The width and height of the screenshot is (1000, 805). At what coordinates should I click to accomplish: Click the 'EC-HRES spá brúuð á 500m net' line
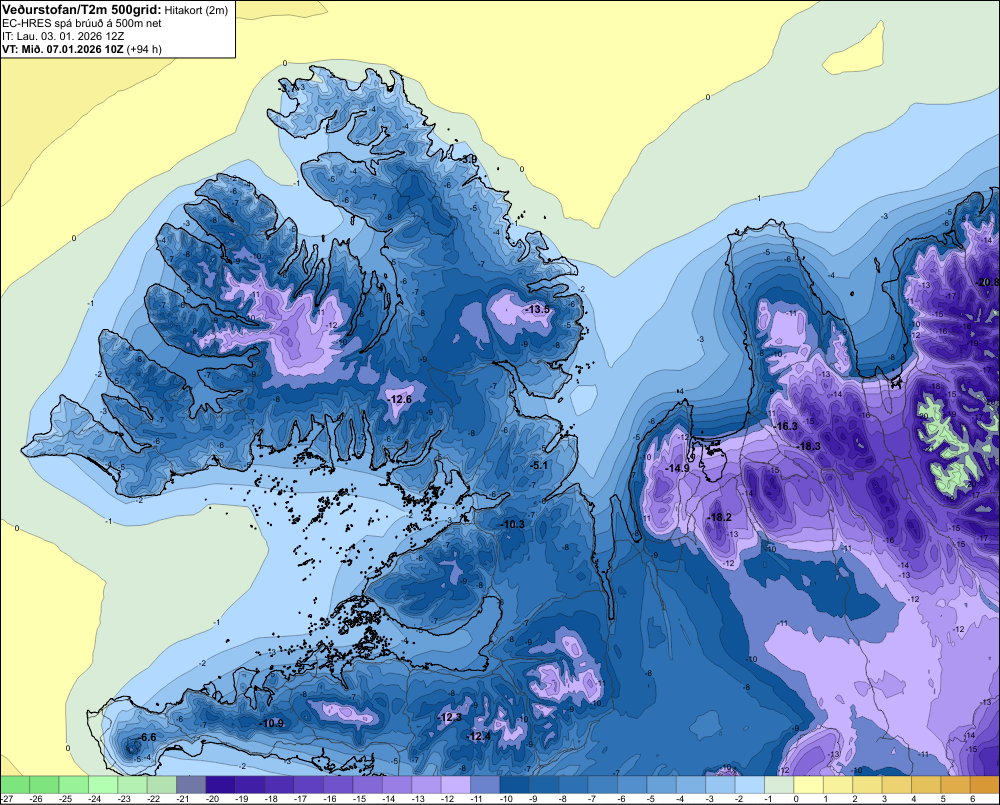(x=82, y=24)
